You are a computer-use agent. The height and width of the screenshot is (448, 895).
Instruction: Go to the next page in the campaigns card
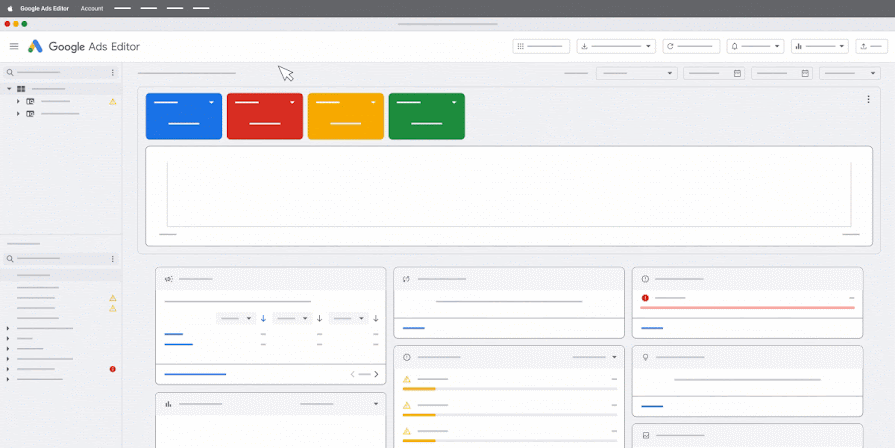click(376, 374)
